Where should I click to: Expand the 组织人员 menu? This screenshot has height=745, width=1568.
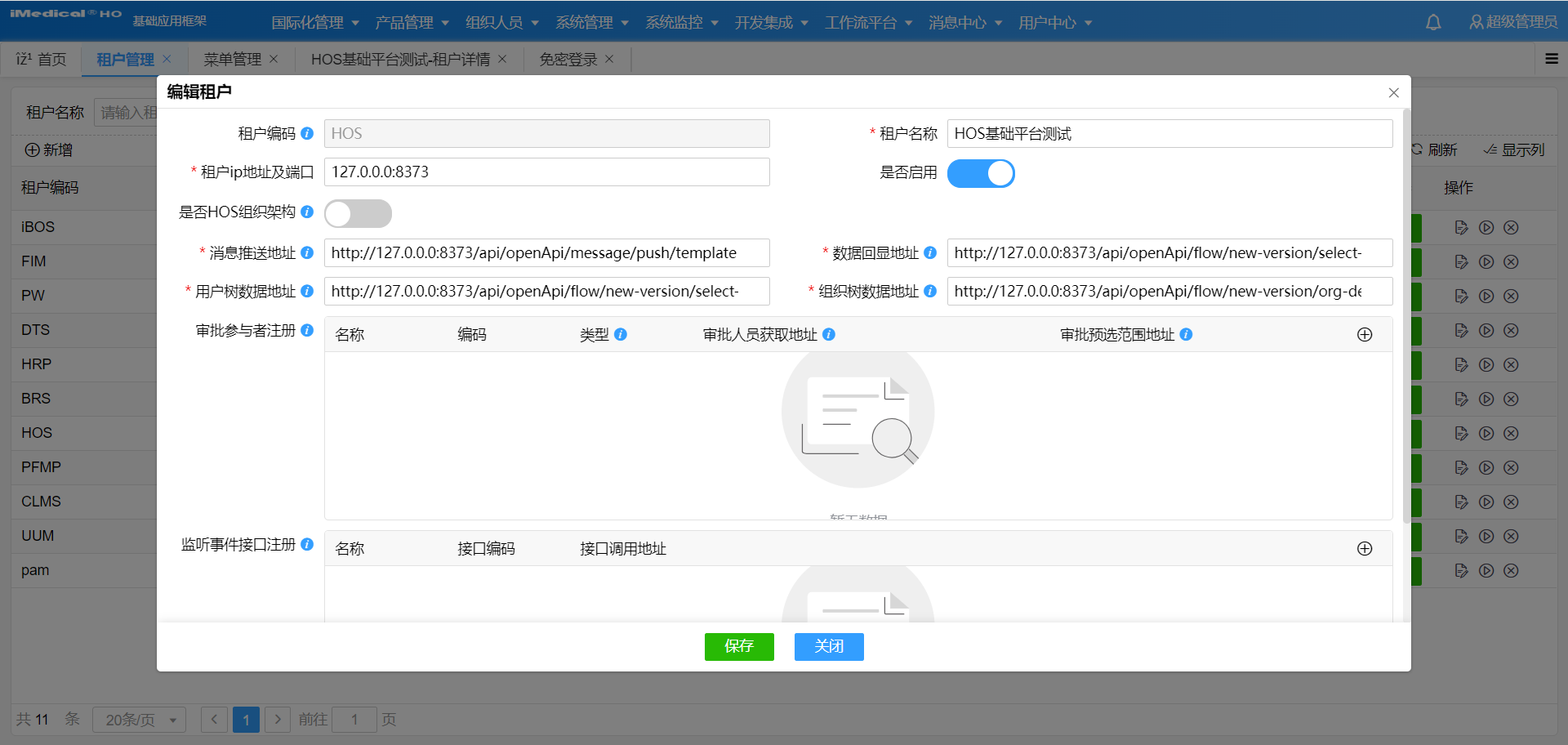click(x=502, y=22)
